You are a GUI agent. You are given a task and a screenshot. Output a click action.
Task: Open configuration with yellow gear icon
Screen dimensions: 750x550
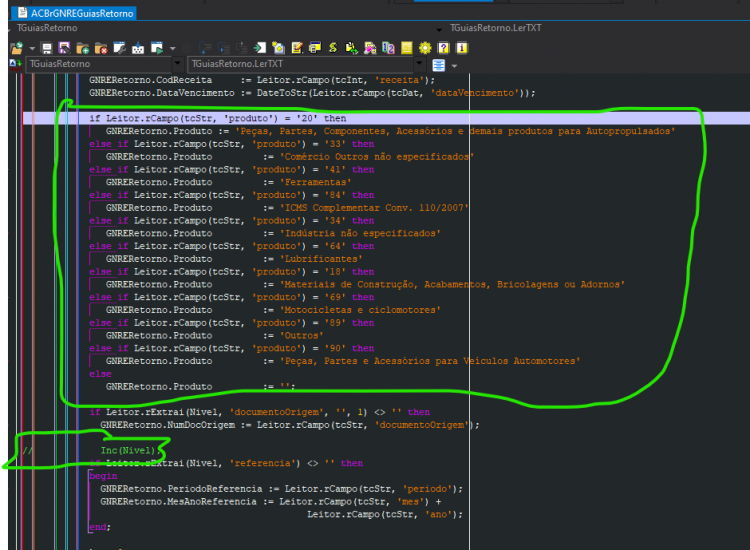coord(425,48)
